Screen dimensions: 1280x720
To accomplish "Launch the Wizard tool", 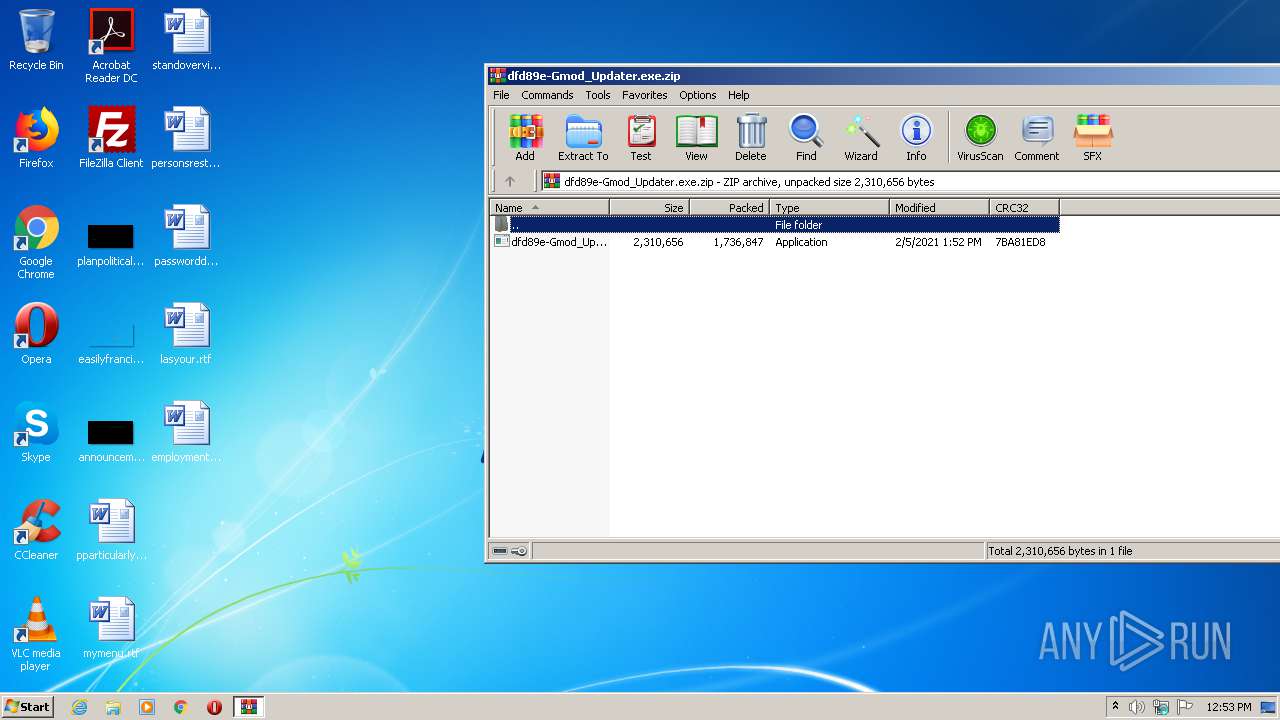I will 861,138.
